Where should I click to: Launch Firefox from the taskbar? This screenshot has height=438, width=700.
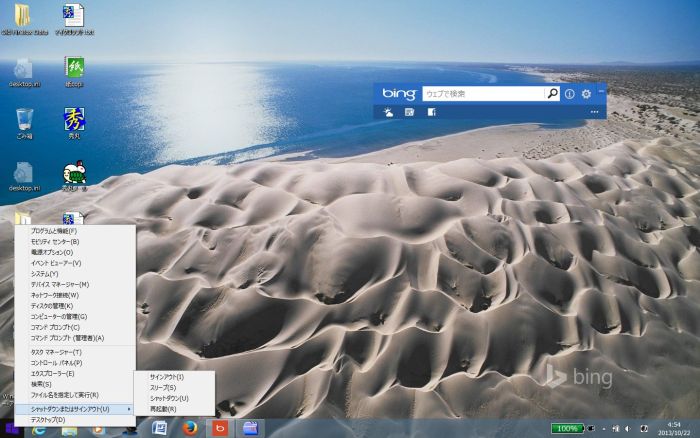pos(189,428)
